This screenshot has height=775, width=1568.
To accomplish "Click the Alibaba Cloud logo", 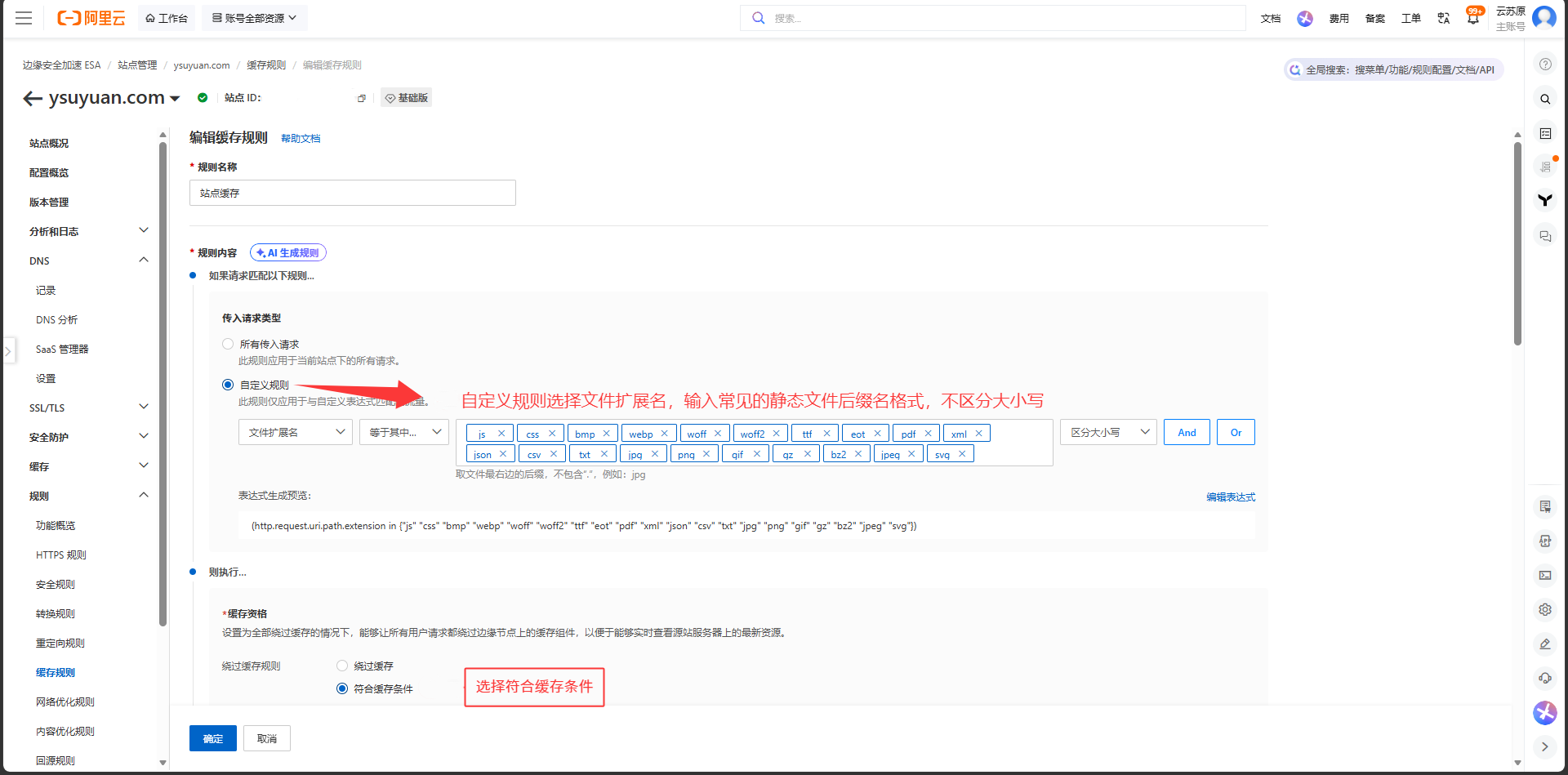I will [x=91, y=18].
